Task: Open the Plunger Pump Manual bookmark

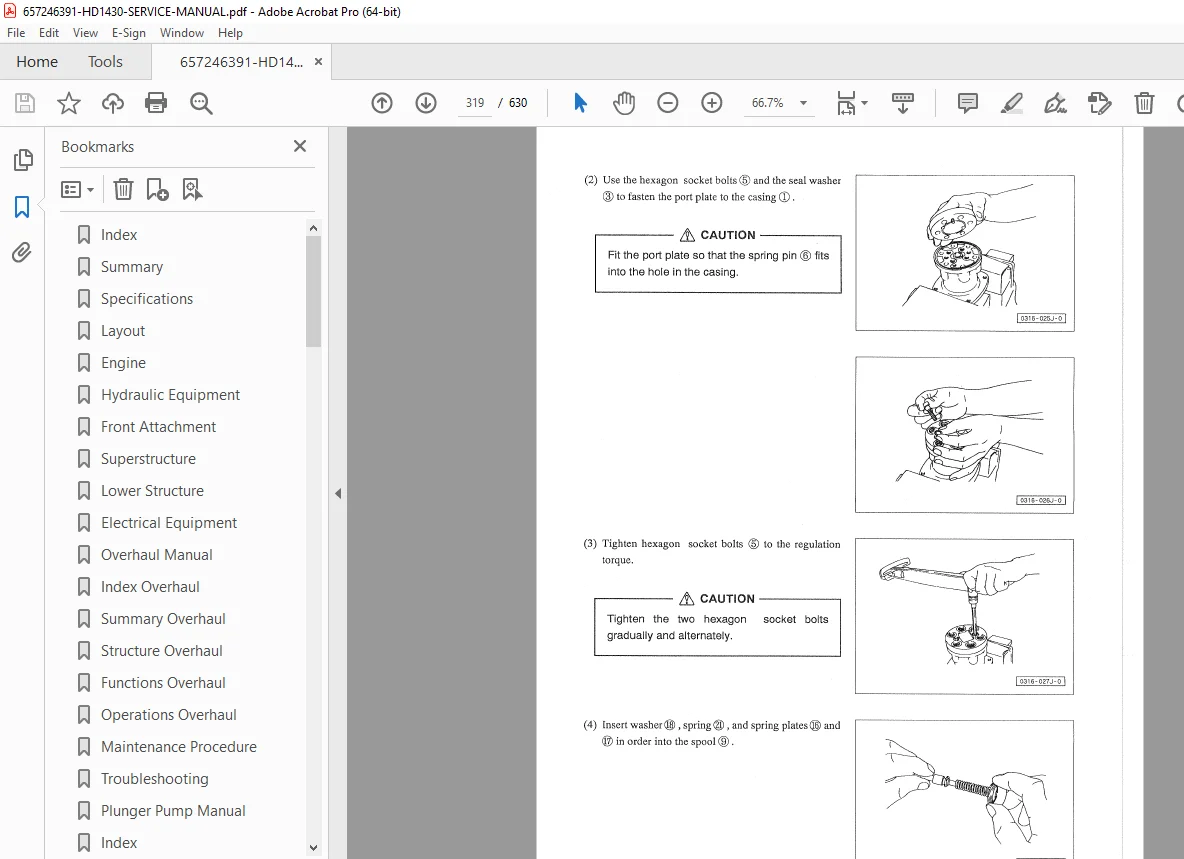Action: click(x=173, y=811)
